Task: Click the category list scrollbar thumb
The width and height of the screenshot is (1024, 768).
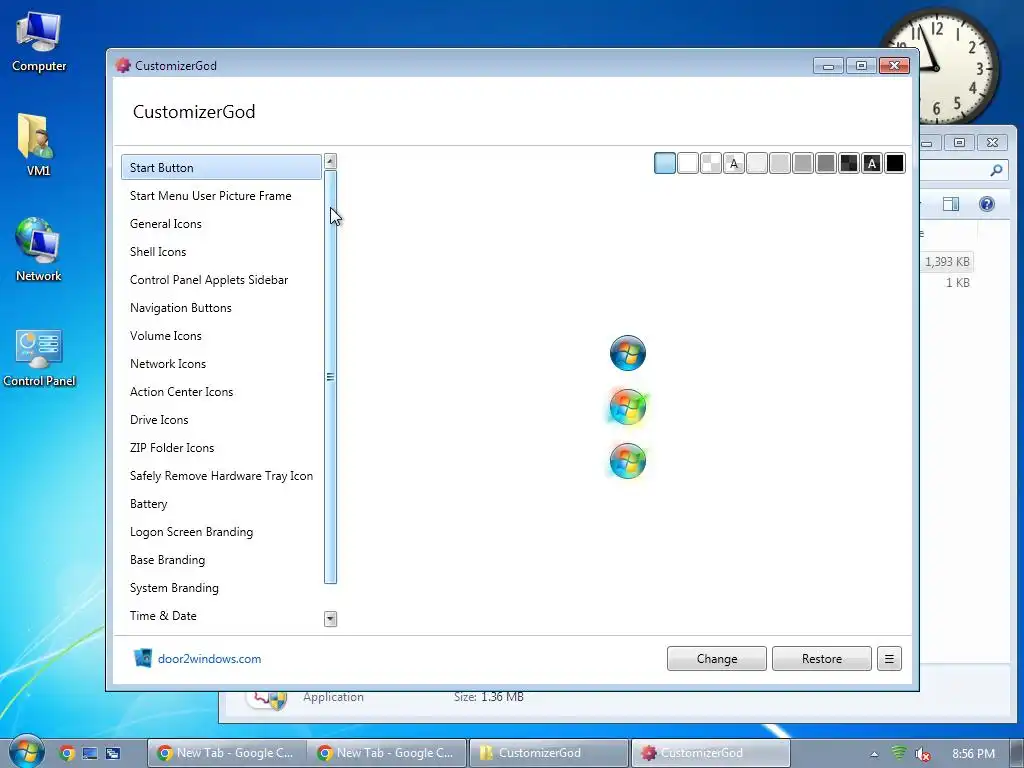Action: [330, 377]
